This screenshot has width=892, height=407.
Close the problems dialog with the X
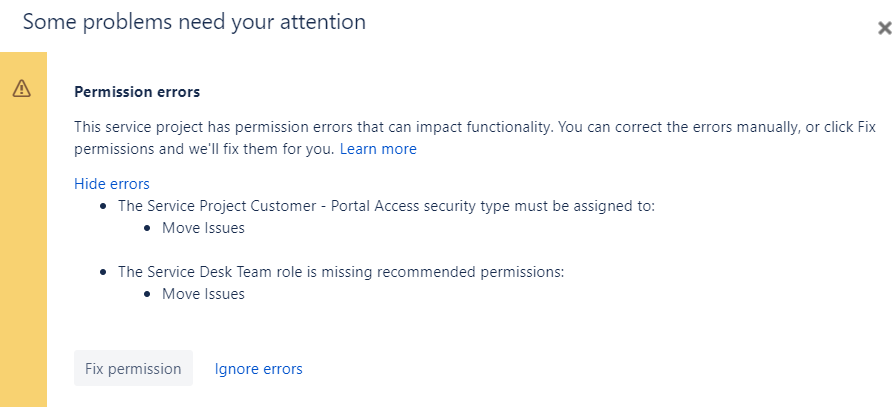[x=883, y=28]
